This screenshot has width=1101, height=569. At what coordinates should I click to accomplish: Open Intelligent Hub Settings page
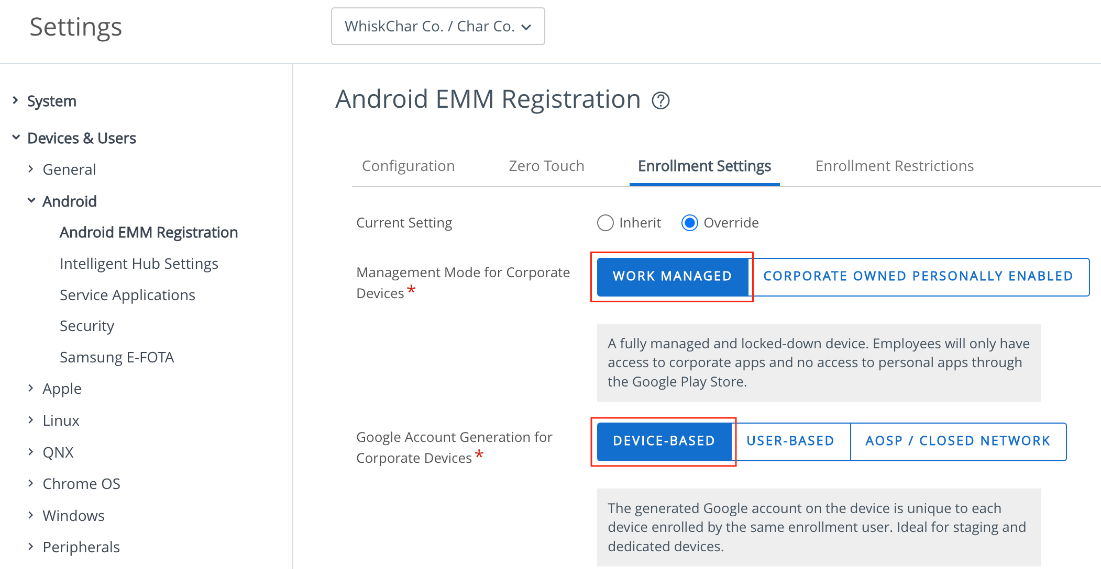tap(139, 264)
